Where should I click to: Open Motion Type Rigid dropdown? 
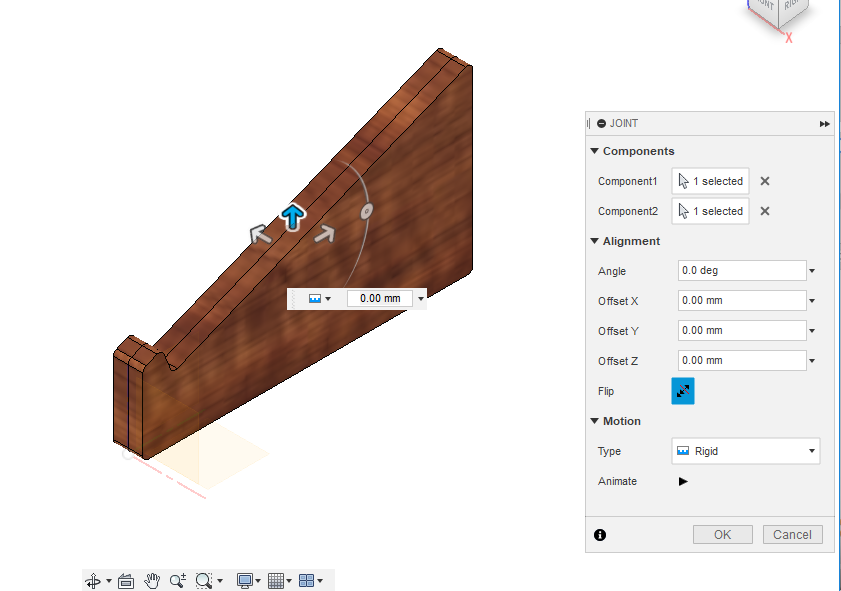click(746, 451)
